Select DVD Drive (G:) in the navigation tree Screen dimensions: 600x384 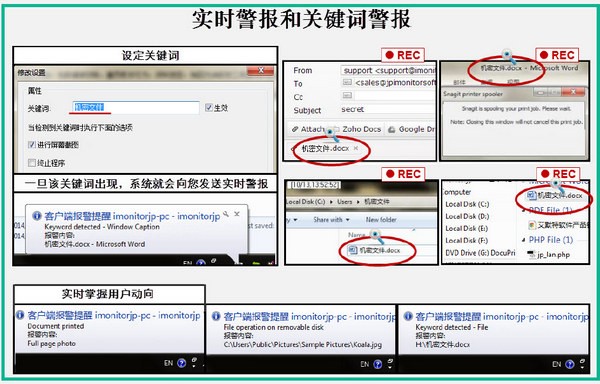coord(480,253)
